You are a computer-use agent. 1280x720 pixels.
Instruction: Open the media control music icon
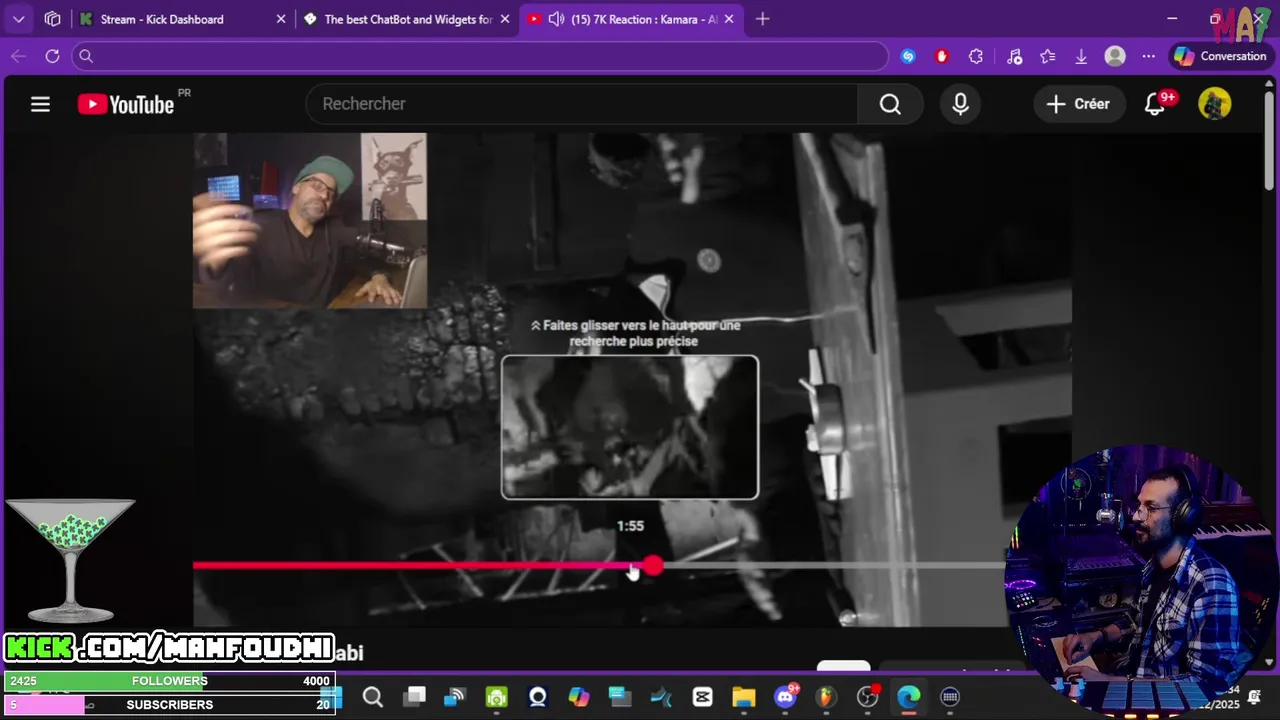[1014, 57]
